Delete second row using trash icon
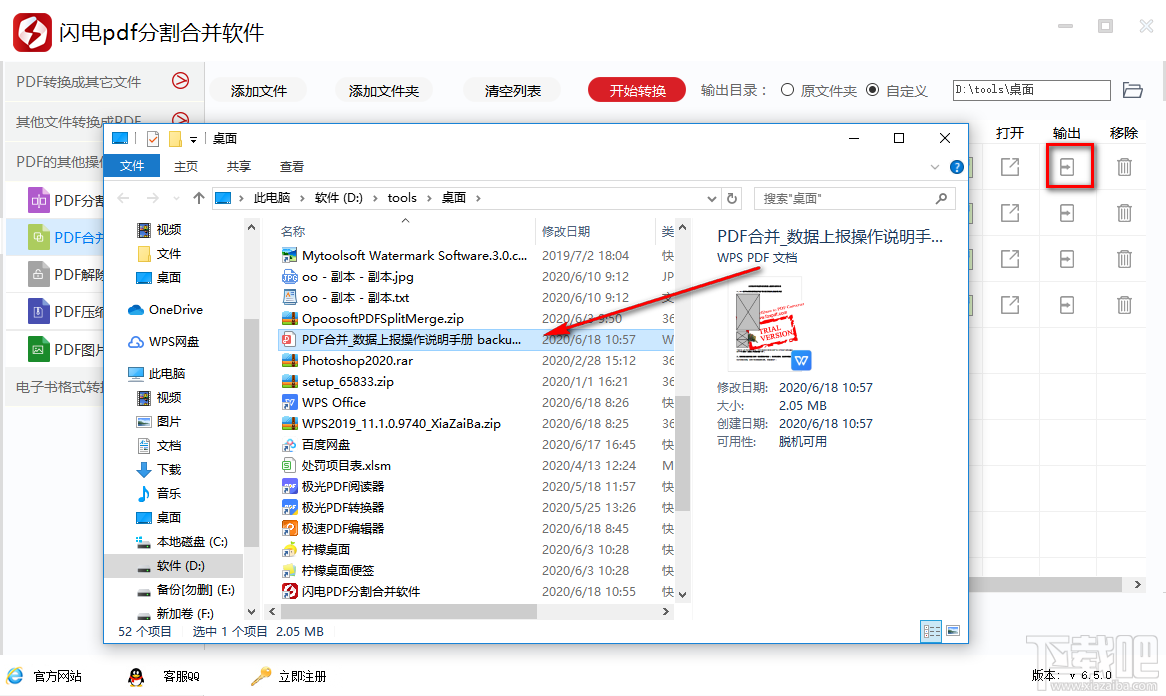The image size is (1166, 696). [x=1124, y=213]
